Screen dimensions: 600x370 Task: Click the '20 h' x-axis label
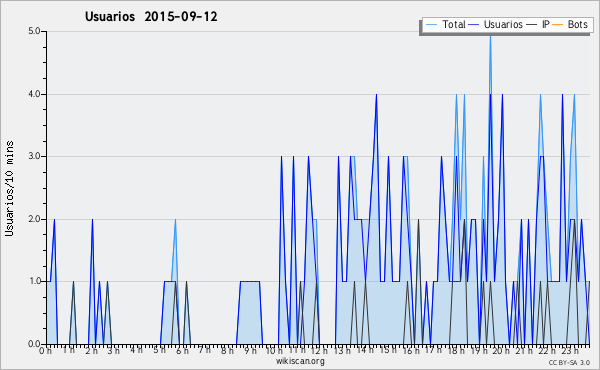pos(501,351)
